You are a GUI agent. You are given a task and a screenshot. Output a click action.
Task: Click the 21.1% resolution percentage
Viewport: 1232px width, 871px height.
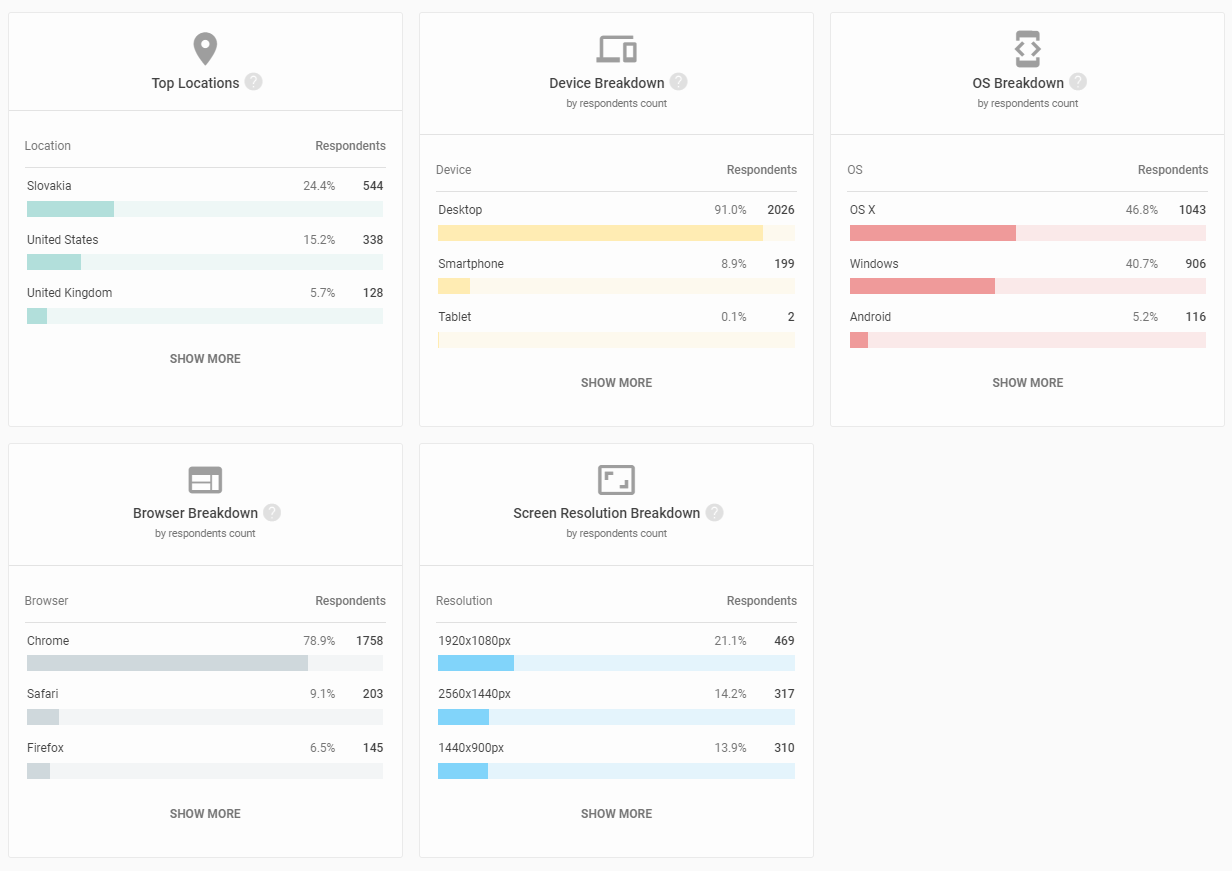(x=731, y=641)
